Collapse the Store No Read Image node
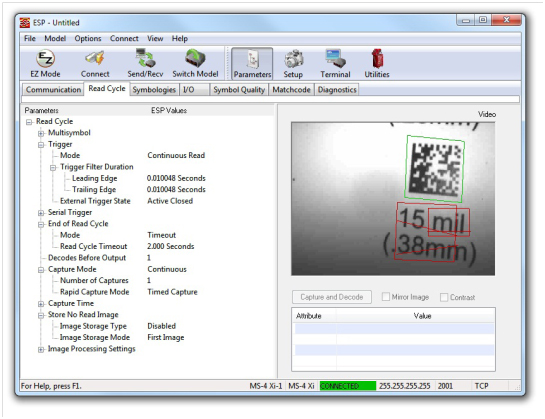Image resolution: width=545 pixels, height=419 pixels. (x=41, y=315)
